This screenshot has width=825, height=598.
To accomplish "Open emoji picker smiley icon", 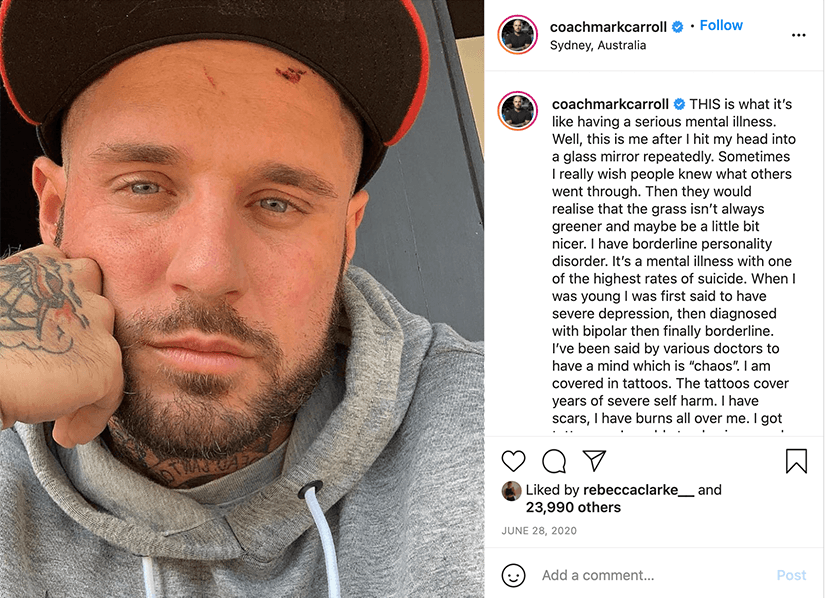I will (x=513, y=575).
